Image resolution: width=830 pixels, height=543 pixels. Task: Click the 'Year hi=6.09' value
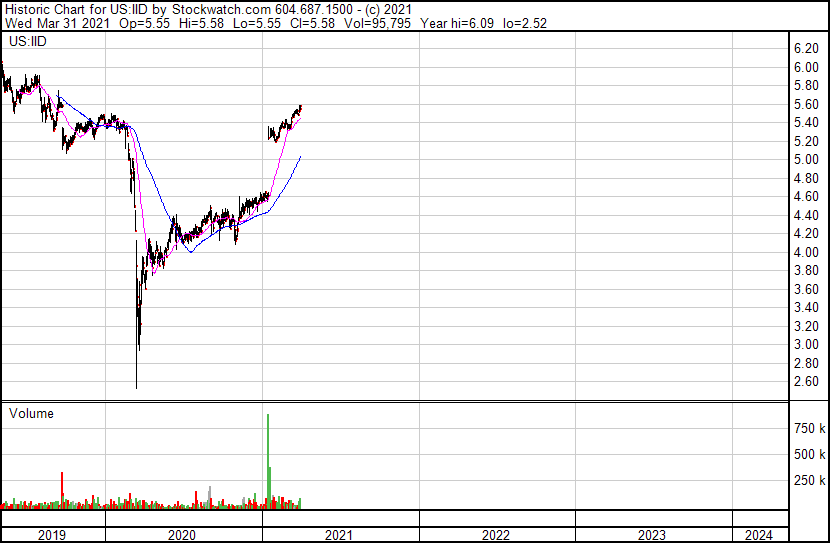[x=457, y=23]
